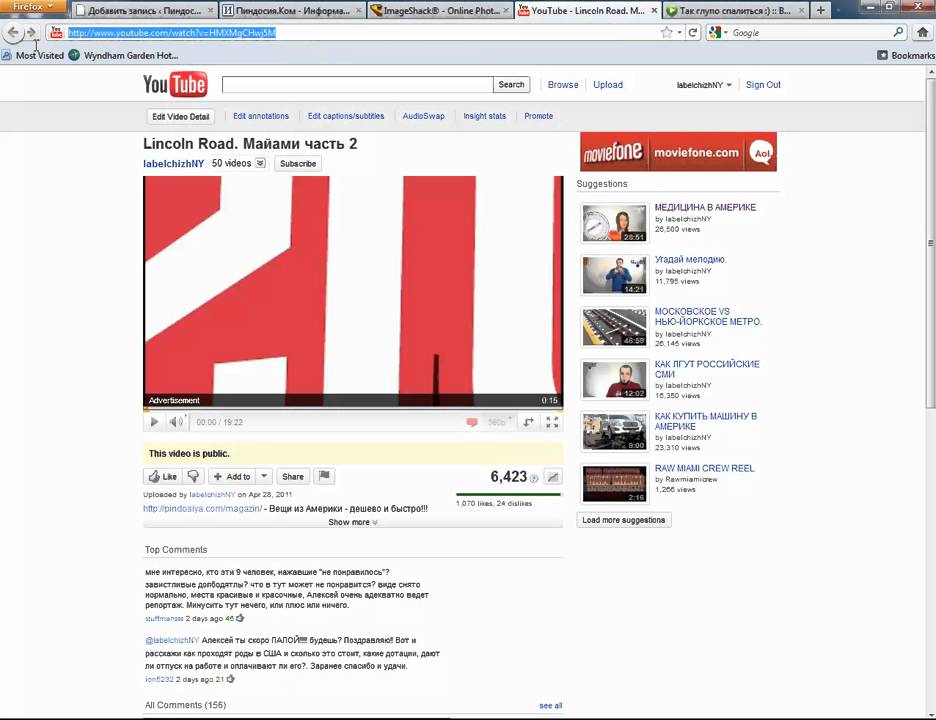
Task: Click the Firefox Home icon
Action: pyautogui.click(x=923, y=33)
